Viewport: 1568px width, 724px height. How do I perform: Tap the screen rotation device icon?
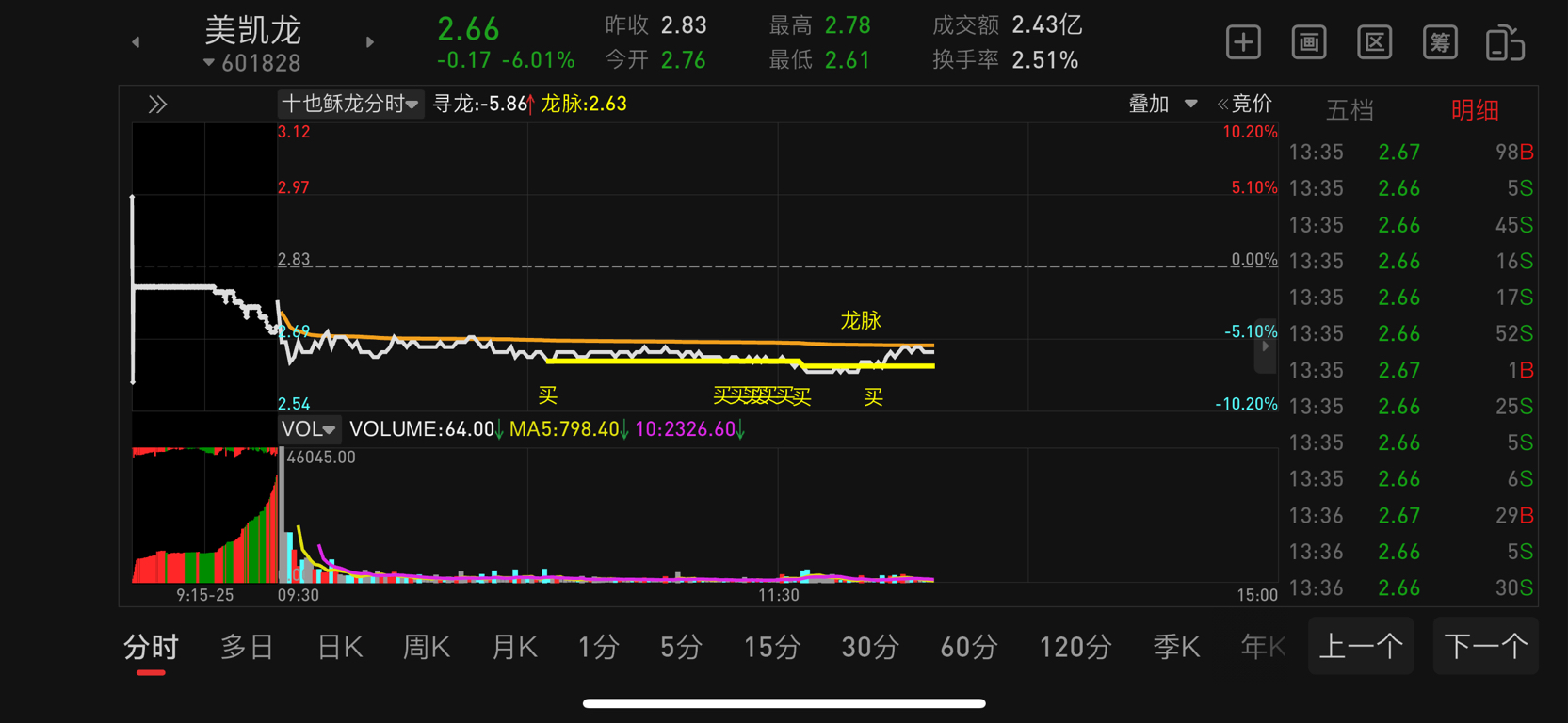[x=1505, y=42]
